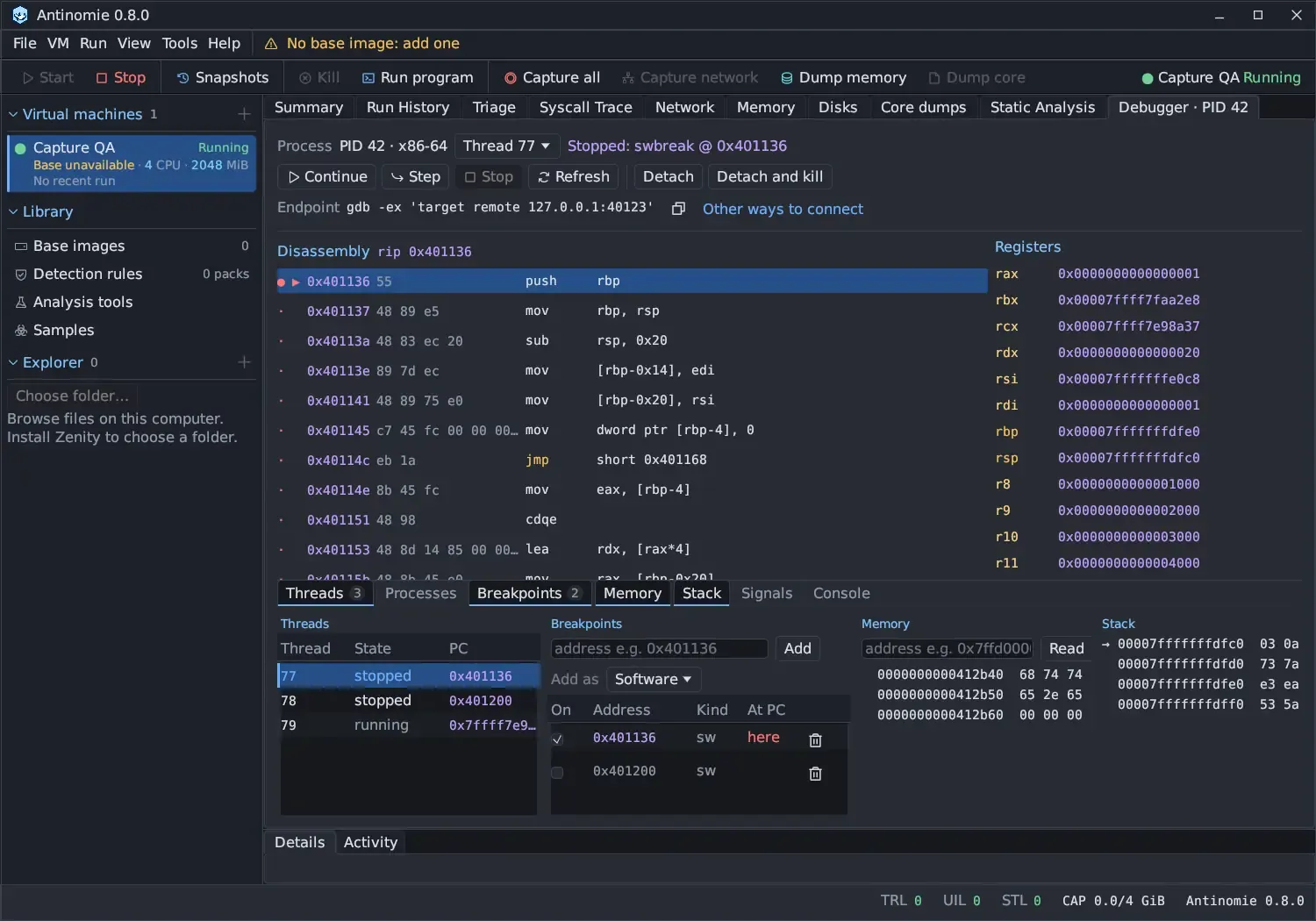Viewport: 1316px width, 921px height.
Task: Copy the gdb endpoint command
Action: [x=678, y=209]
